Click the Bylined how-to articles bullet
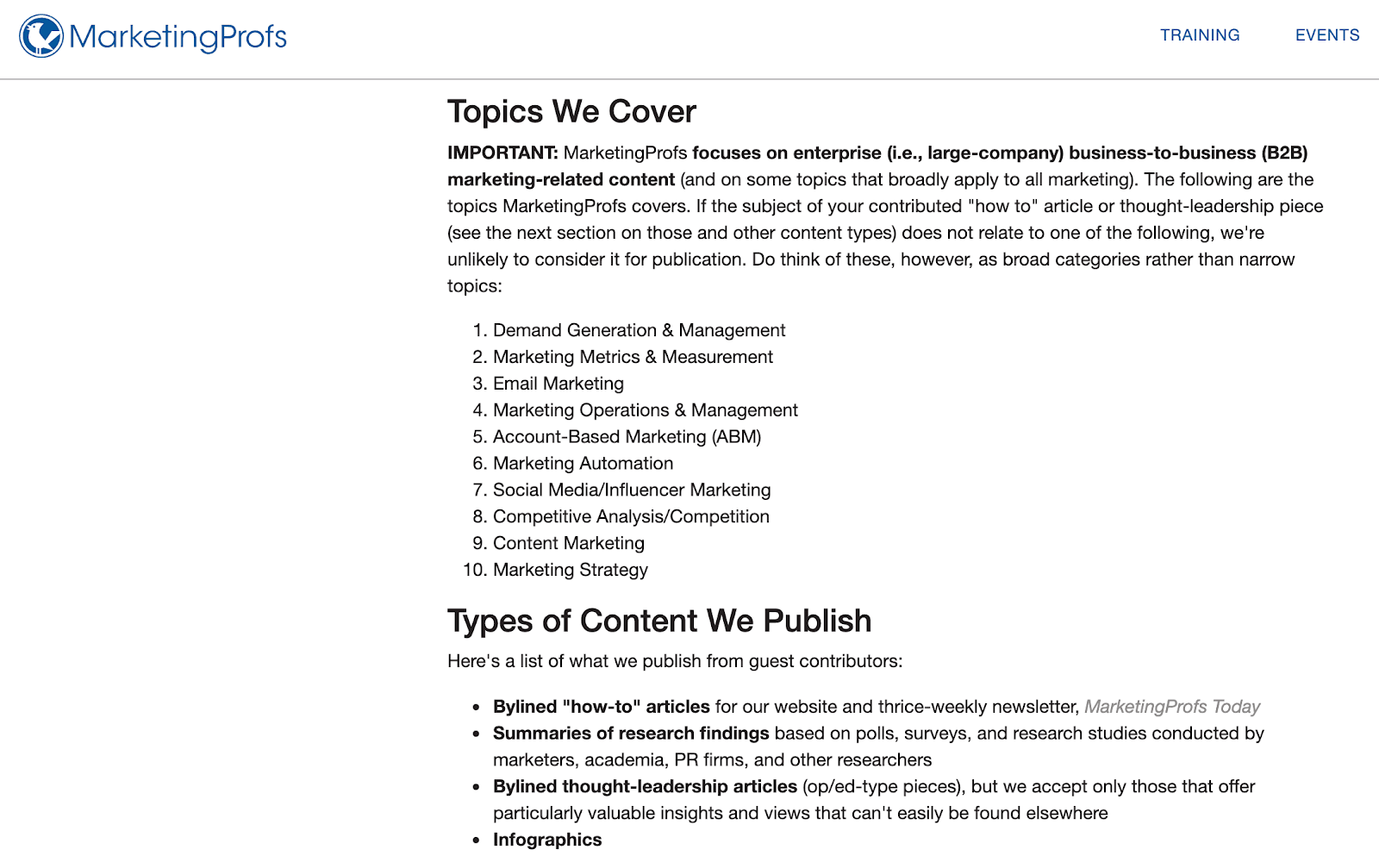Viewport: 1379px width, 868px height. point(601,706)
